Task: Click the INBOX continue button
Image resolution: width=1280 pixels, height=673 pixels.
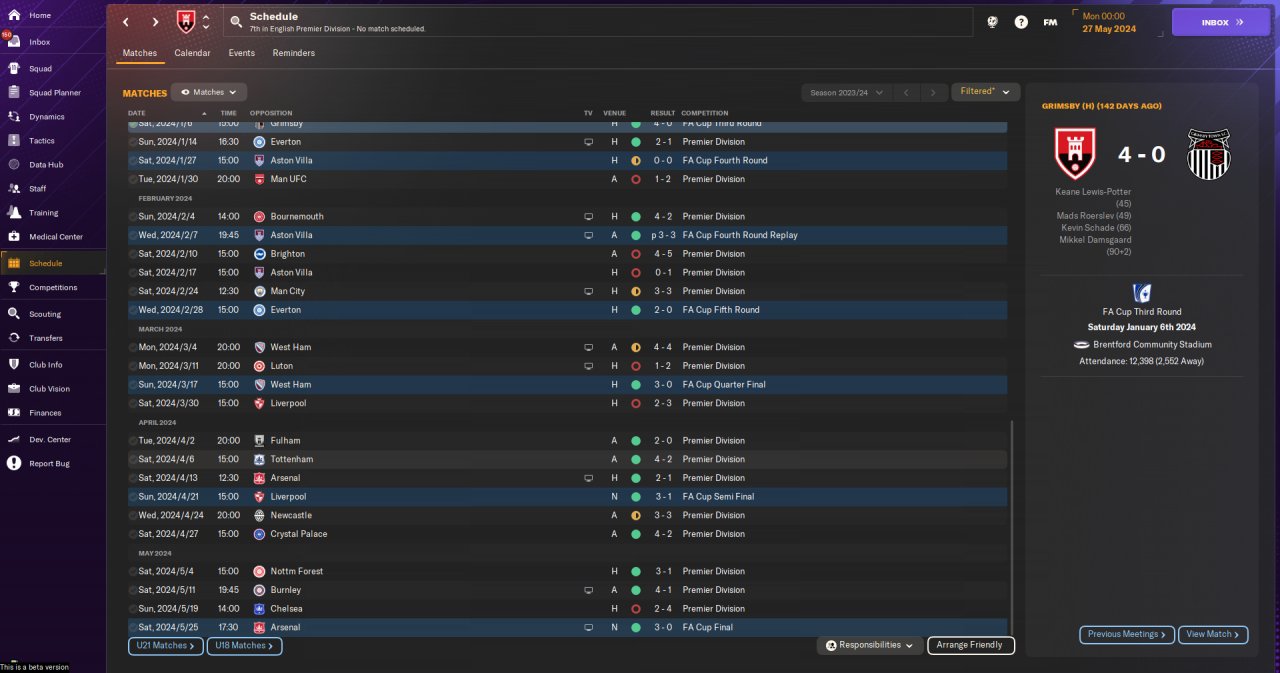Action: pyautogui.click(x=1221, y=22)
